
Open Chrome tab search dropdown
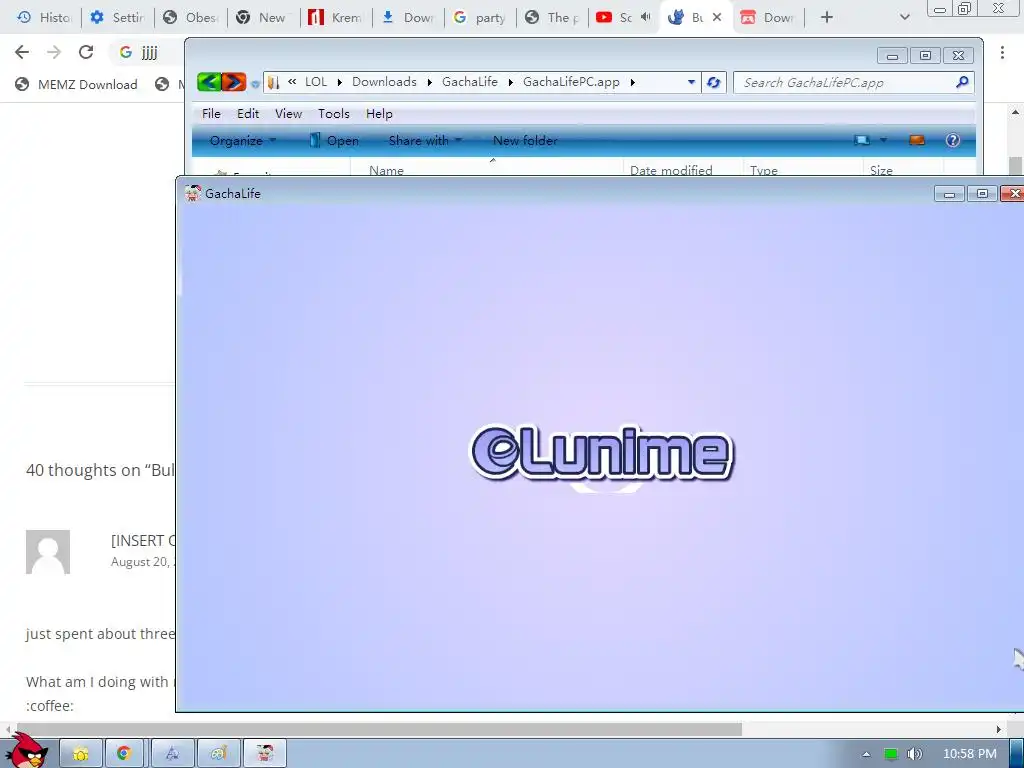[904, 18]
